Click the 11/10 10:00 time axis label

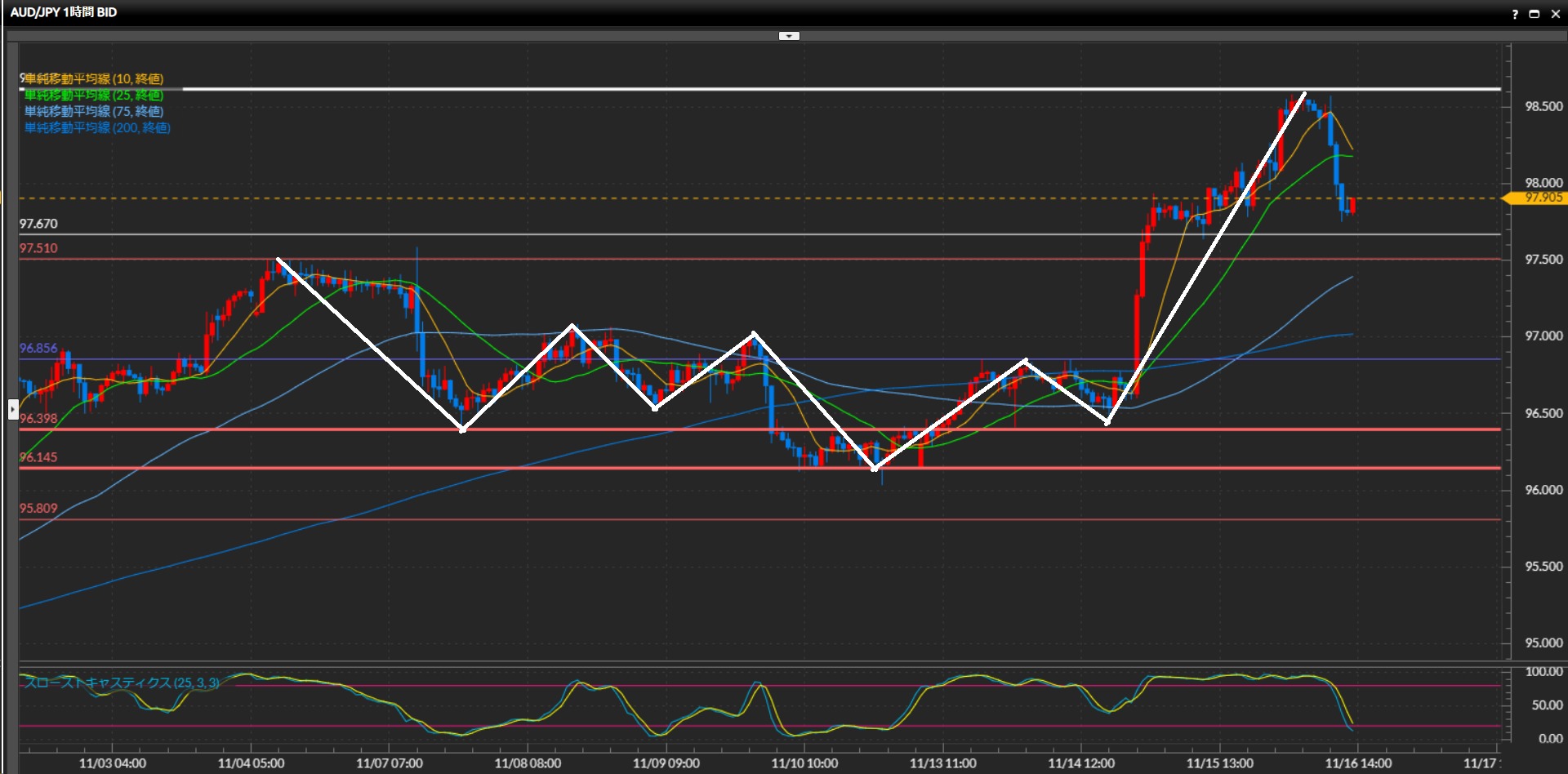click(804, 763)
